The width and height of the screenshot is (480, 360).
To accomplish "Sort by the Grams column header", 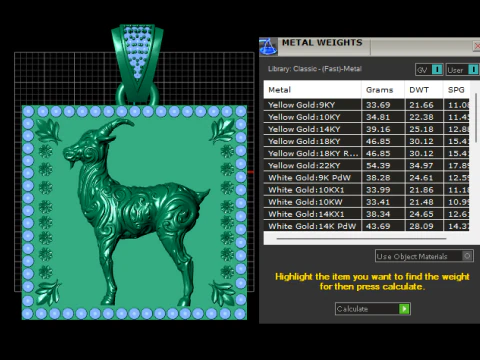I will [x=383, y=90].
